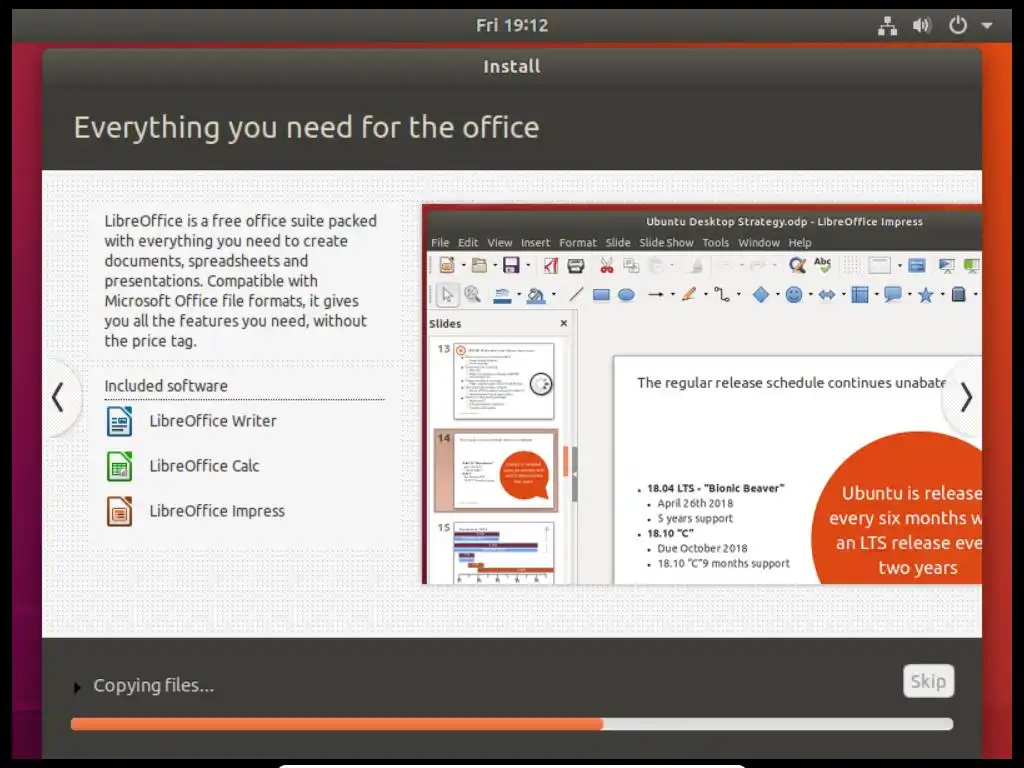Expand the Copying files details triangle
1024x768 pixels.
pos(77,687)
